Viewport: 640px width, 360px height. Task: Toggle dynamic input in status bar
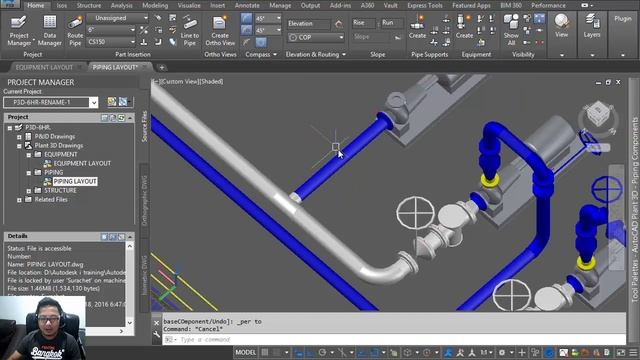pos(299,352)
